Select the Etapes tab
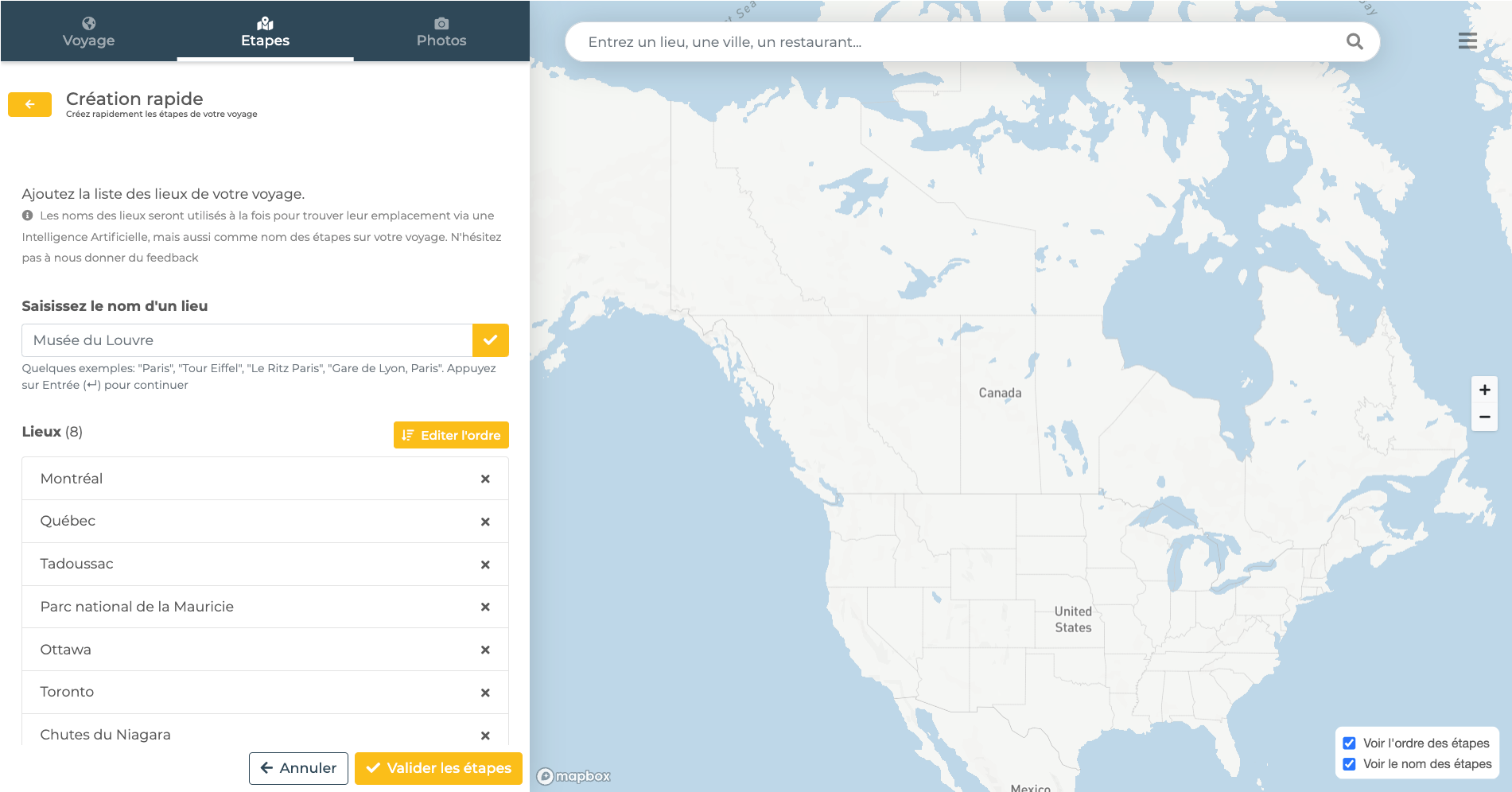 pos(265,32)
